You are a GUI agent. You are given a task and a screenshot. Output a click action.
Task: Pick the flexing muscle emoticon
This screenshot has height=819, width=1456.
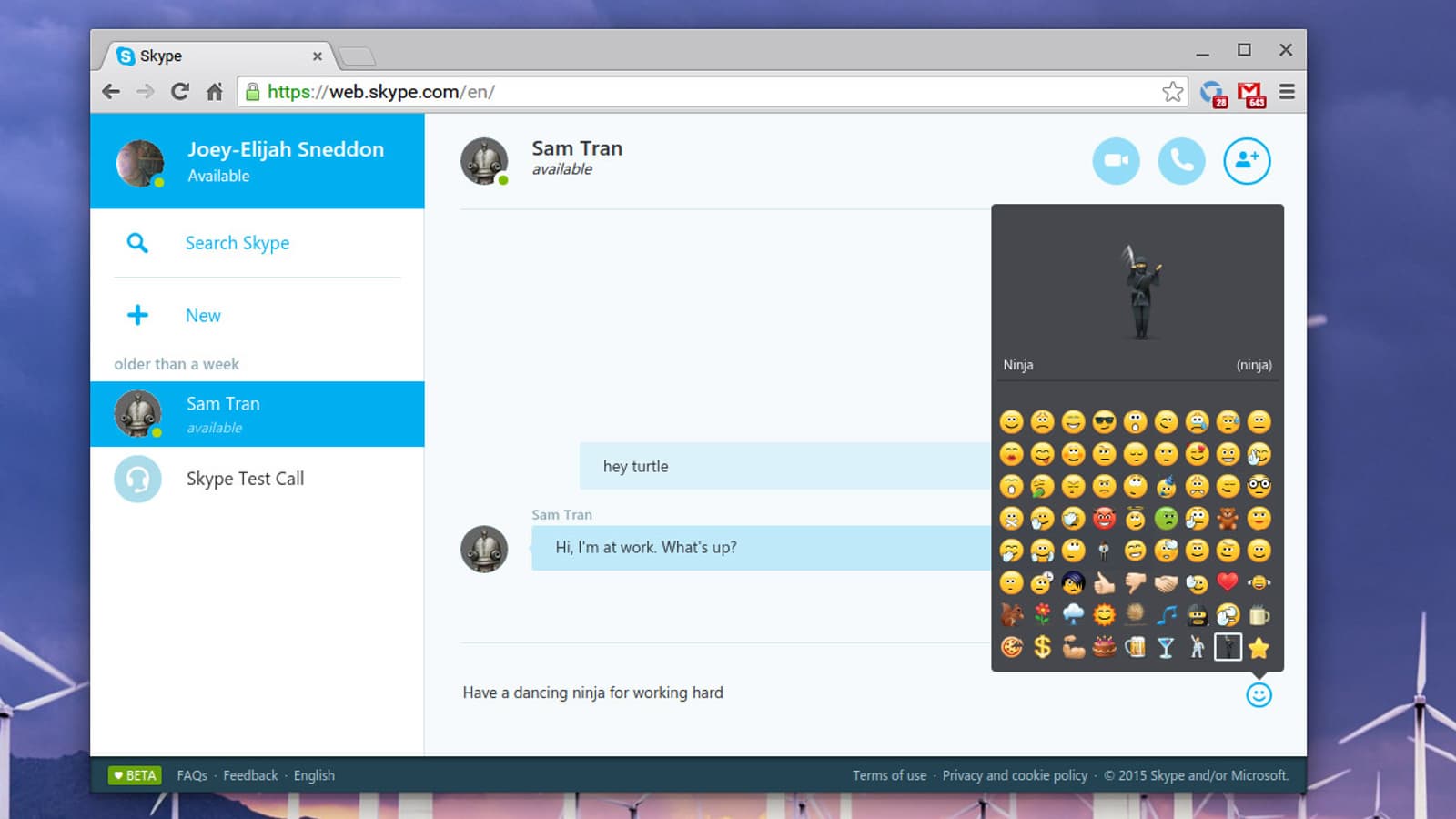tap(1073, 647)
